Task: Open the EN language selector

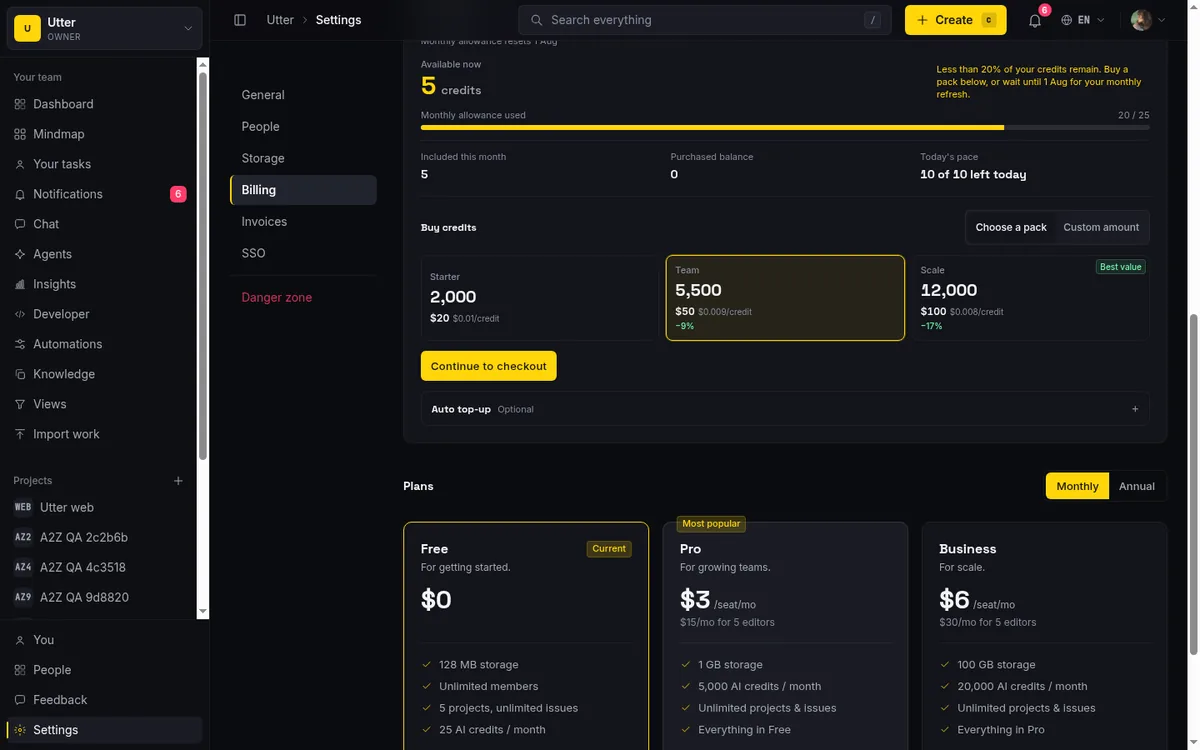Action: [x=1083, y=20]
